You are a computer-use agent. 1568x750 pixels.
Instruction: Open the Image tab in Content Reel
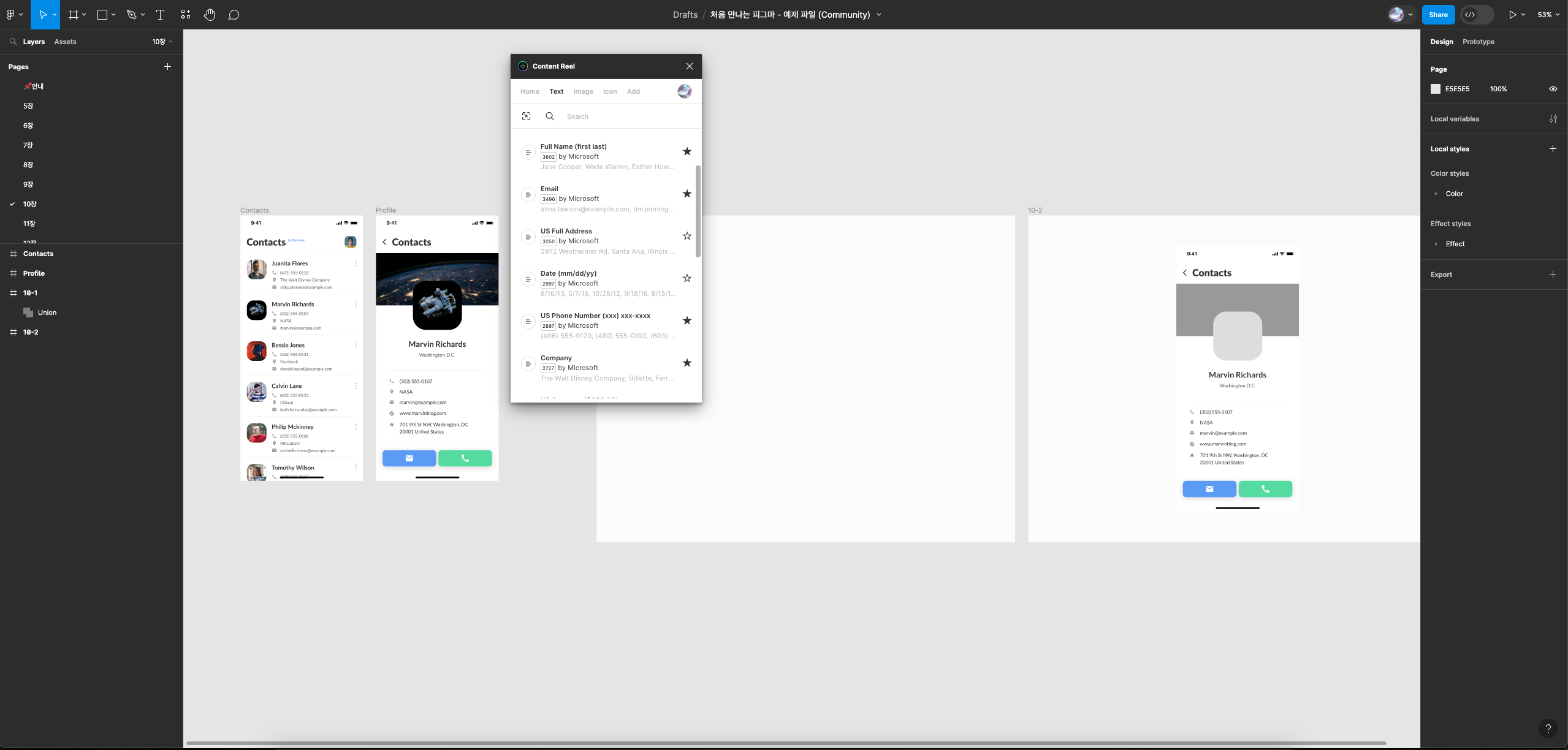(582, 91)
